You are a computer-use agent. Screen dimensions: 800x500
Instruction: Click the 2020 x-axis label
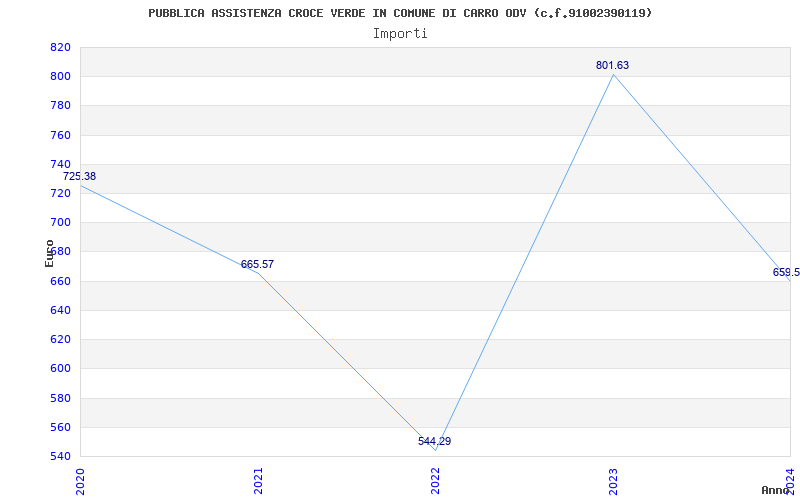pos(80,481)
